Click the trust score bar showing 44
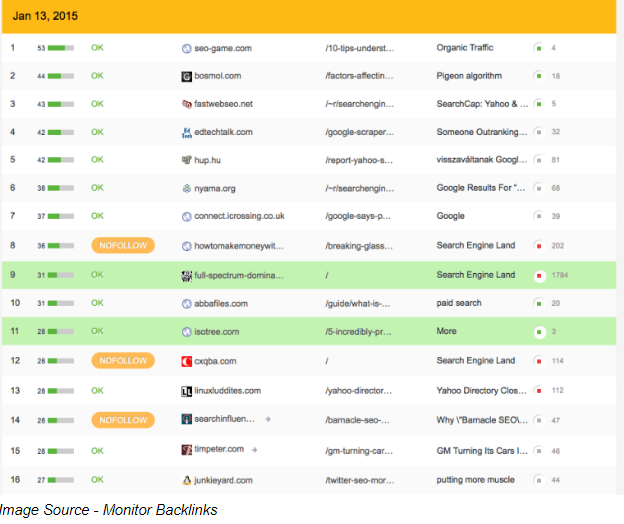 pos(60,76)
